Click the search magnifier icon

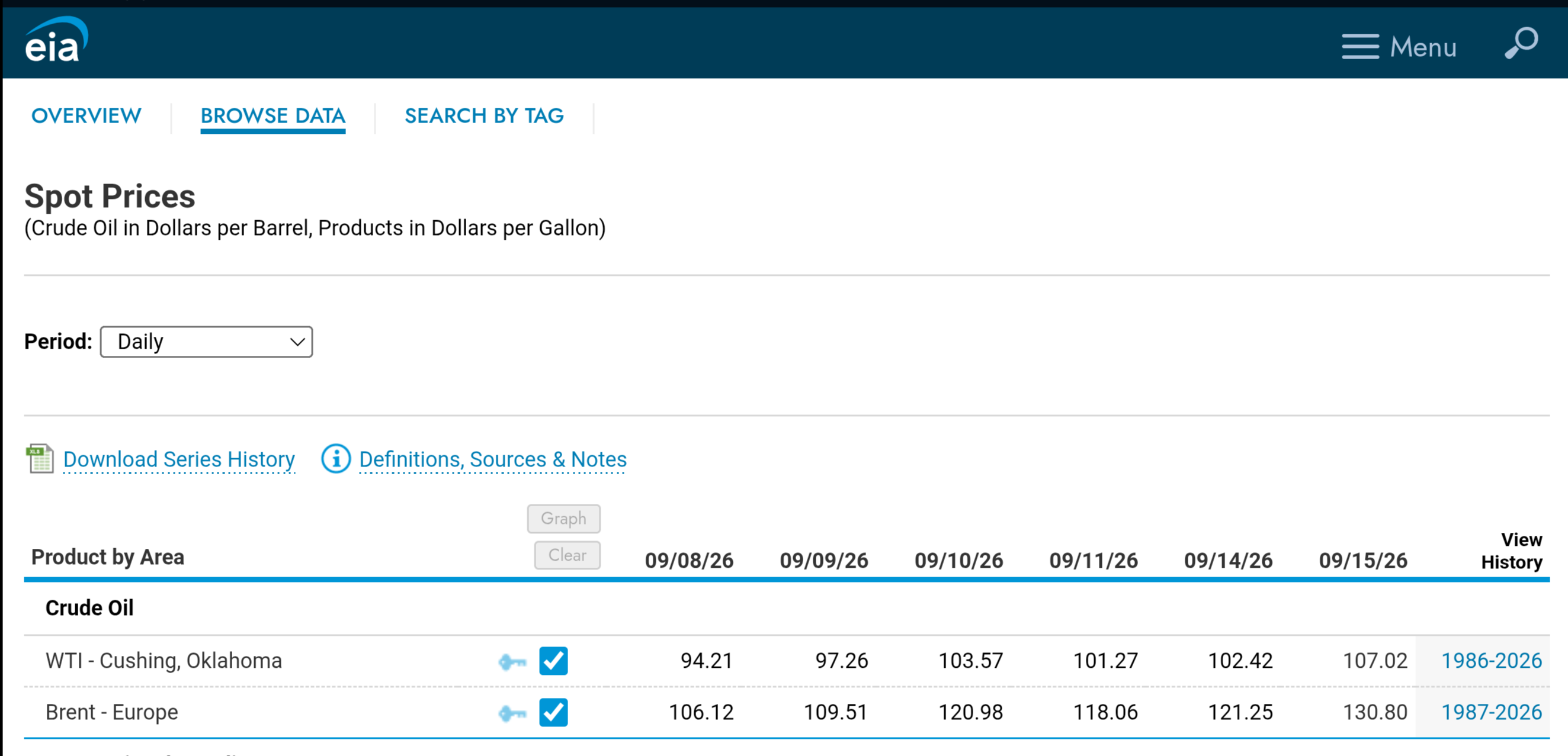1521,43
